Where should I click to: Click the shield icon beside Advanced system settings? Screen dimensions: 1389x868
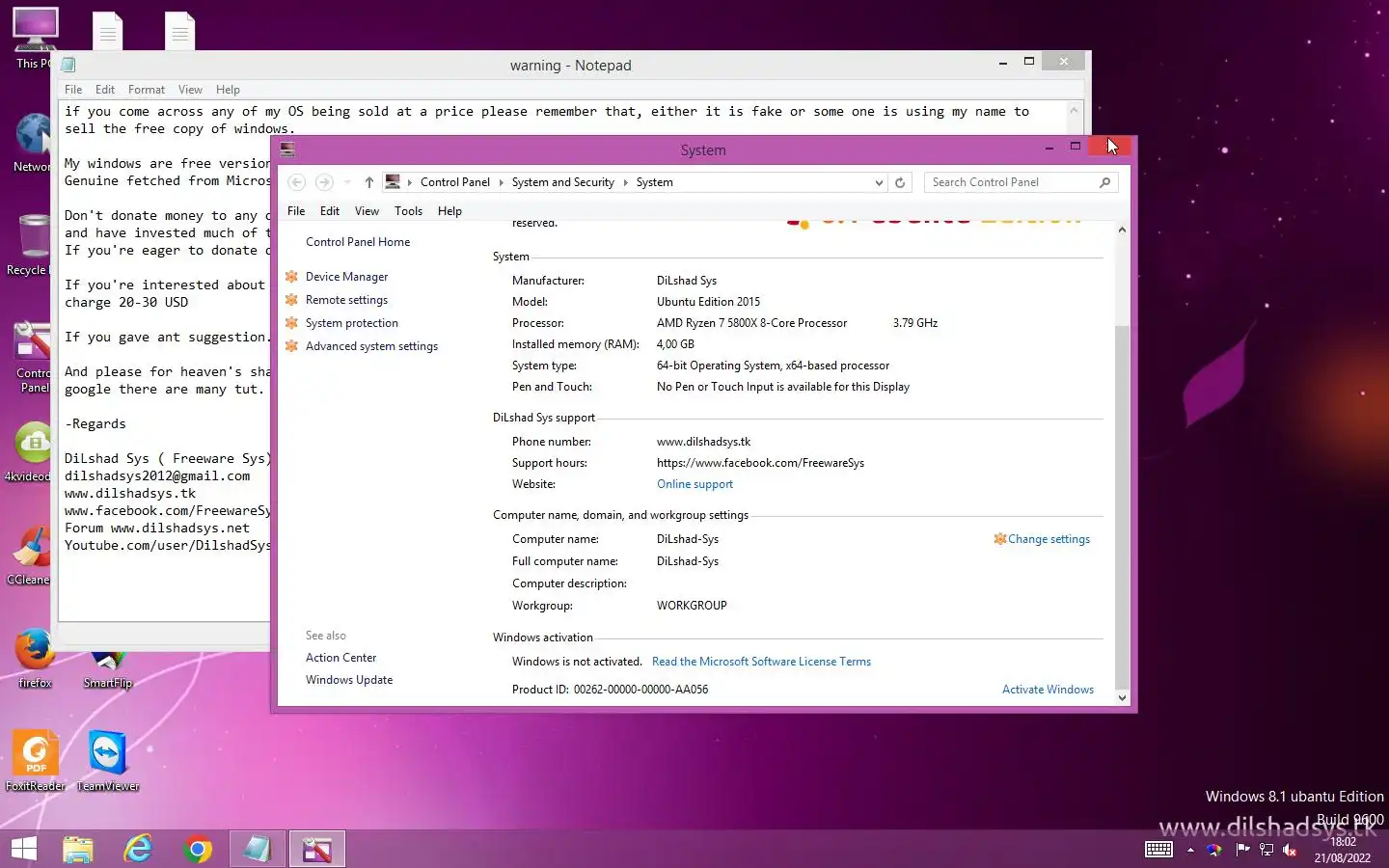(291, 346)
